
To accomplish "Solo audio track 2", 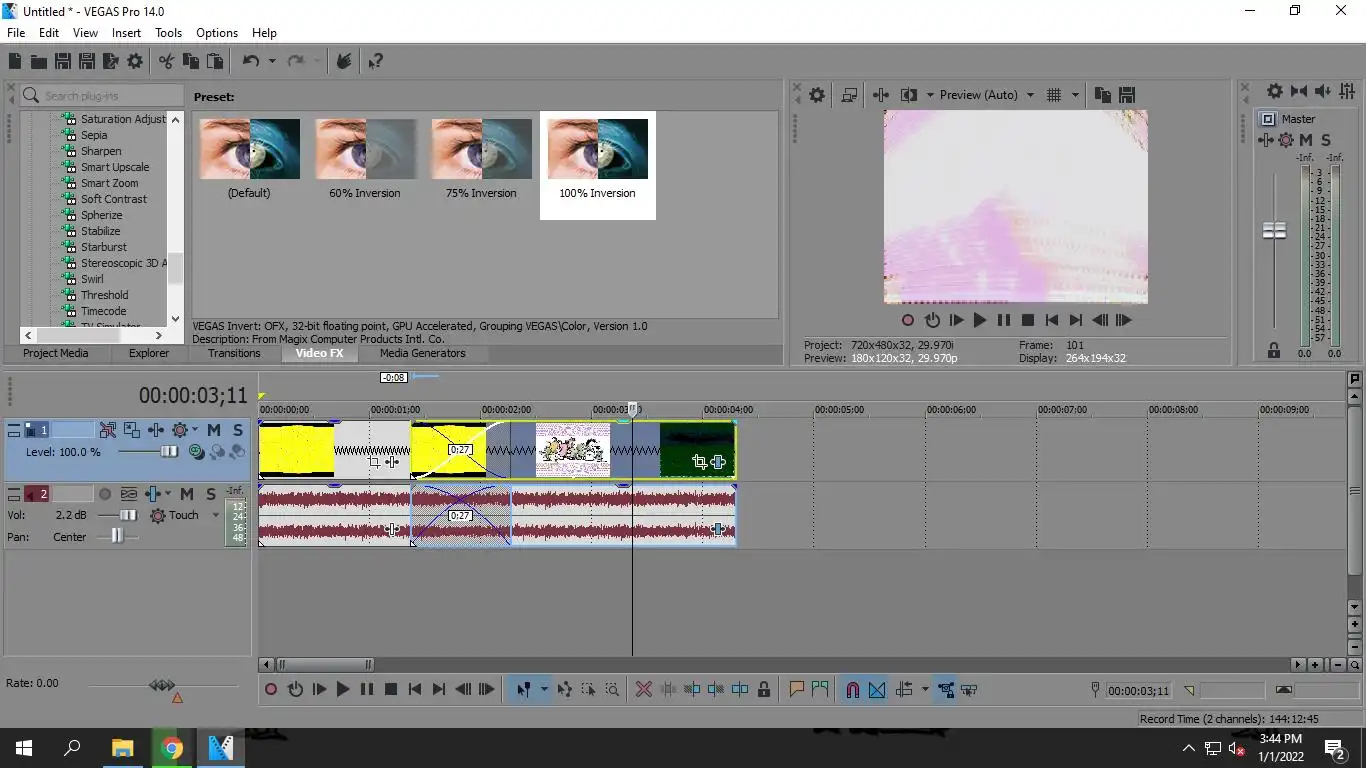I will click(x=210, y=494).
